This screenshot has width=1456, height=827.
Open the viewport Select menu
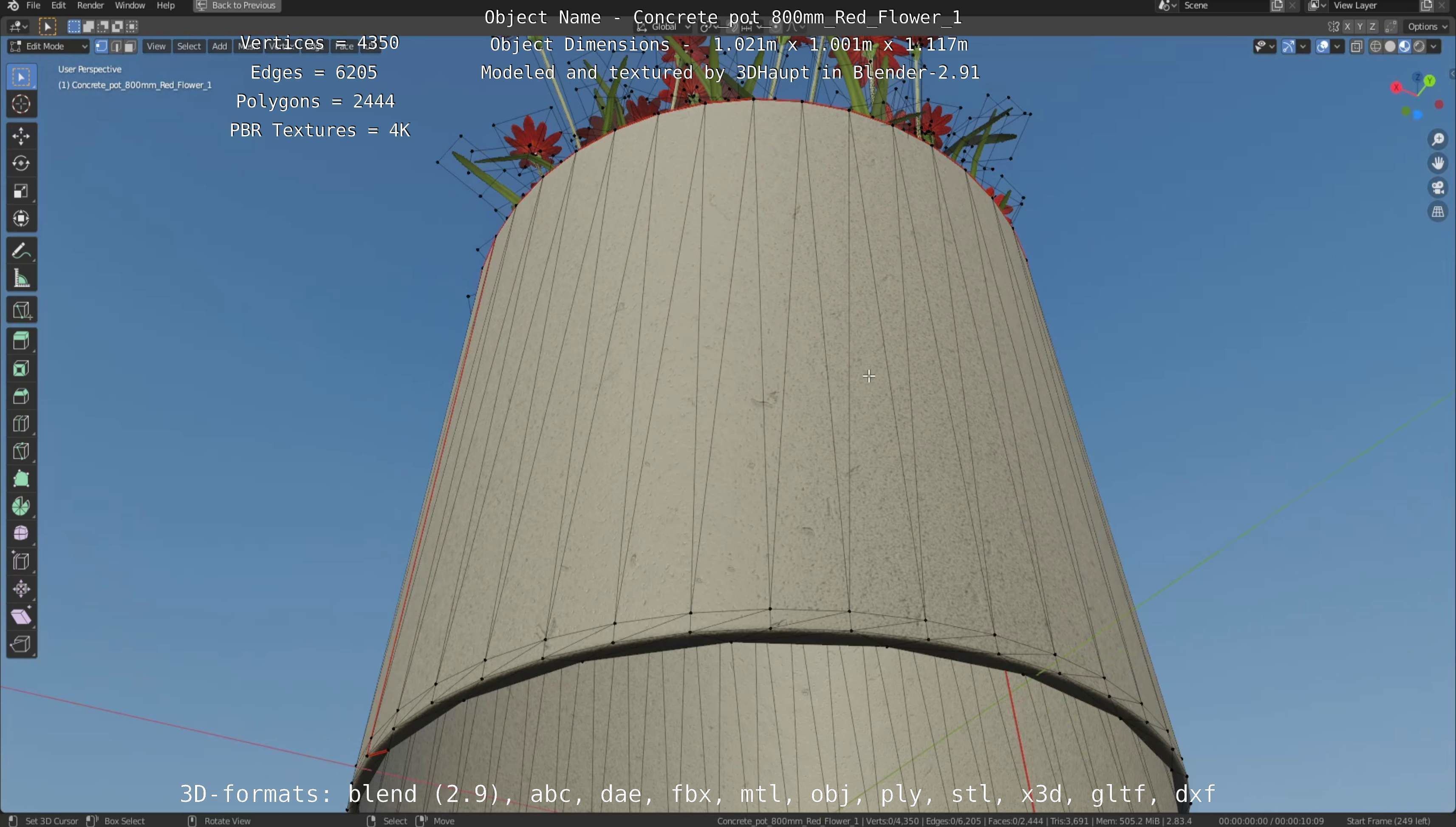(189, 47)
